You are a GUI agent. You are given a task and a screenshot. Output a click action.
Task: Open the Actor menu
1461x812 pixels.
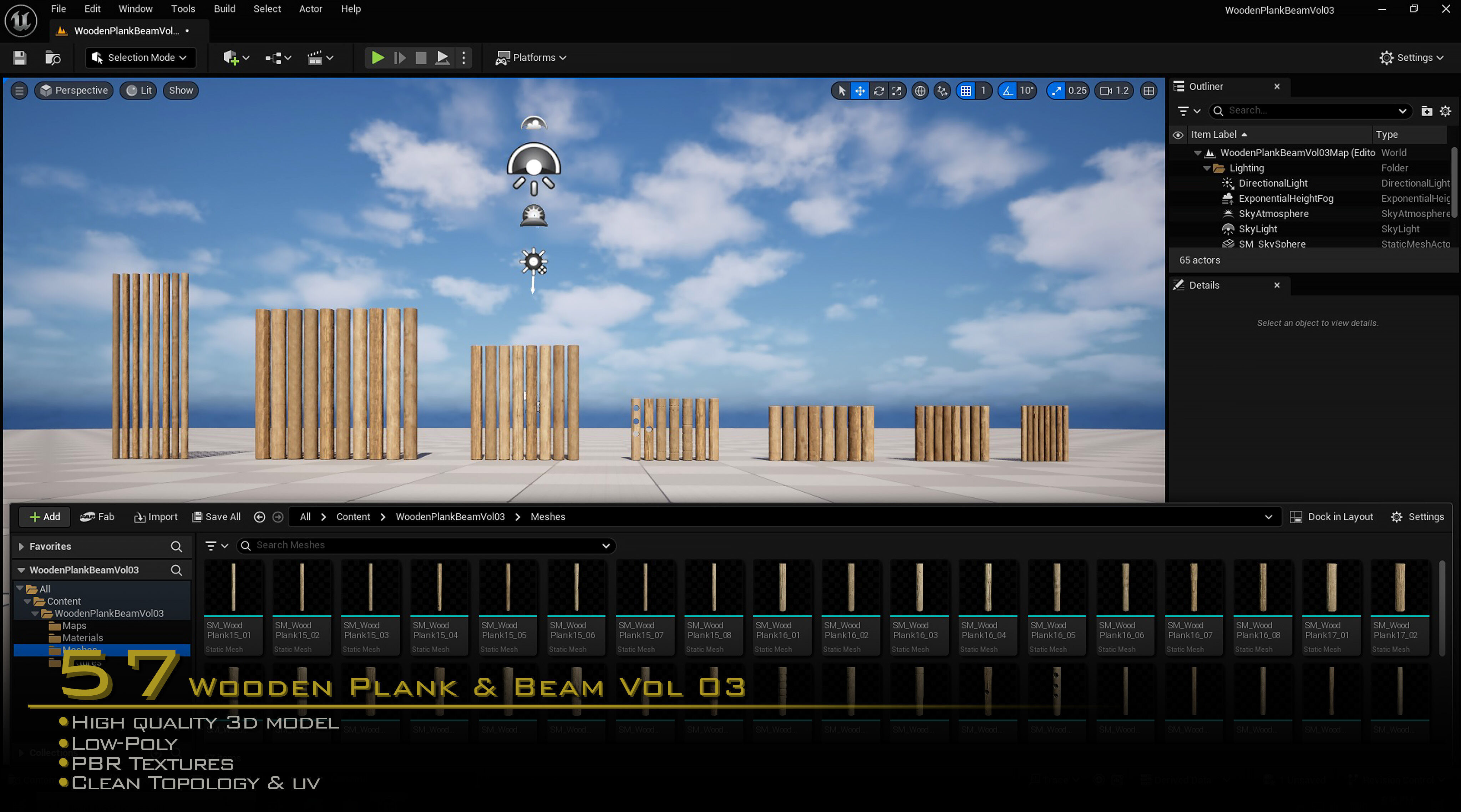point(311,9)
